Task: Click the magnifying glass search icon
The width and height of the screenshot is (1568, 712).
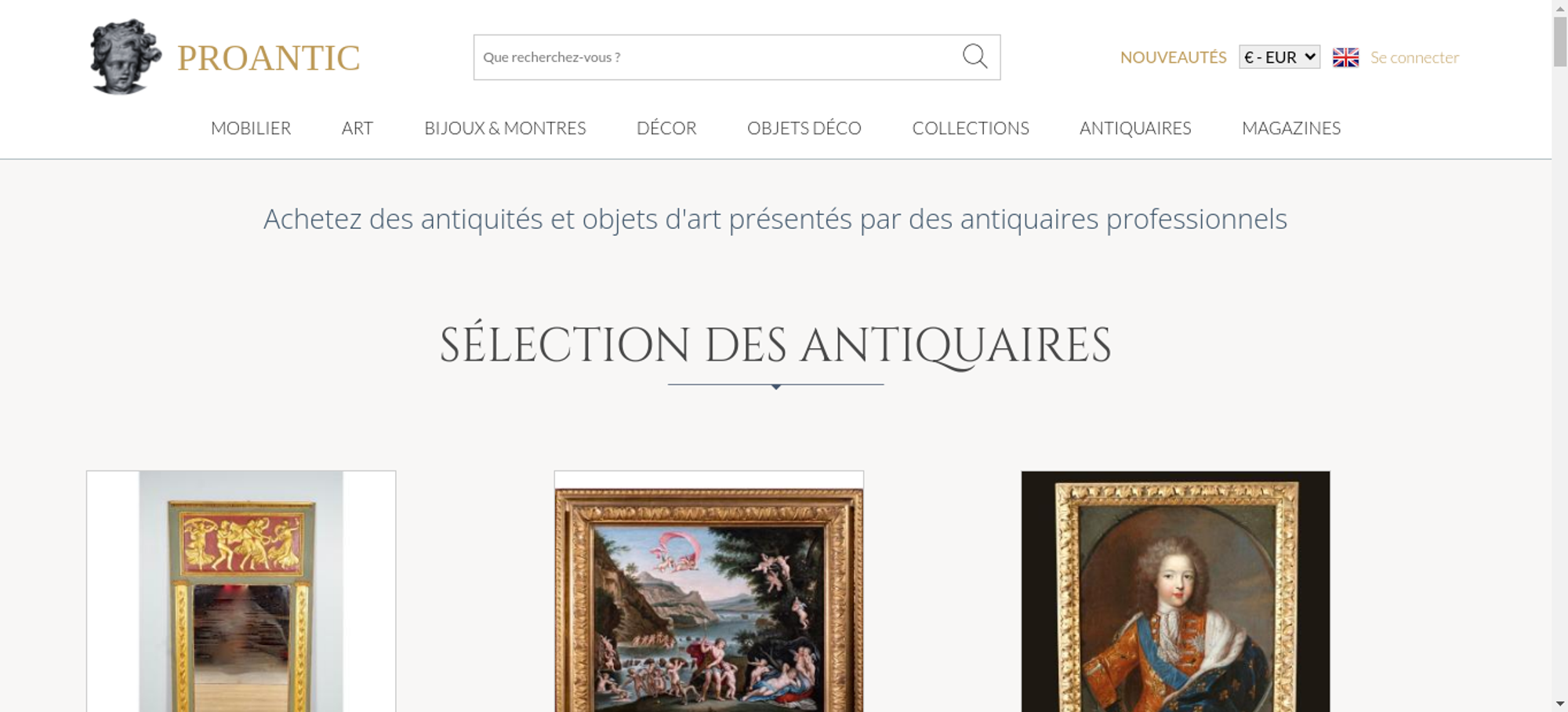Action: click(x=975, y=56)
